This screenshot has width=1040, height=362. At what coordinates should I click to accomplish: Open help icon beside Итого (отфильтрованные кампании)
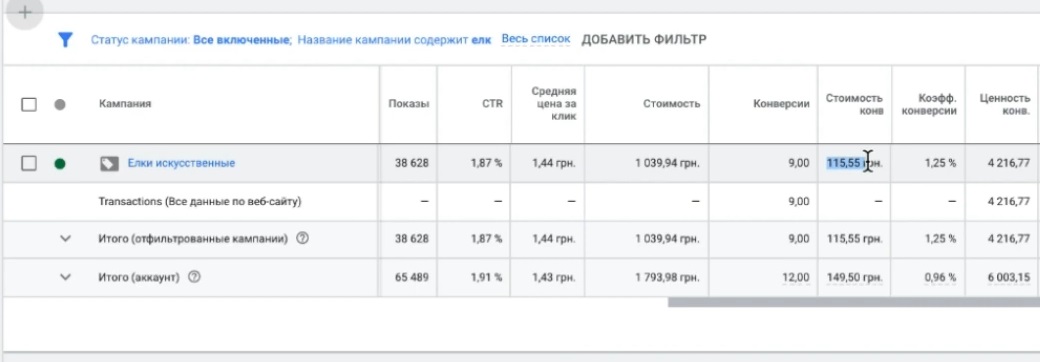point(302,239)
